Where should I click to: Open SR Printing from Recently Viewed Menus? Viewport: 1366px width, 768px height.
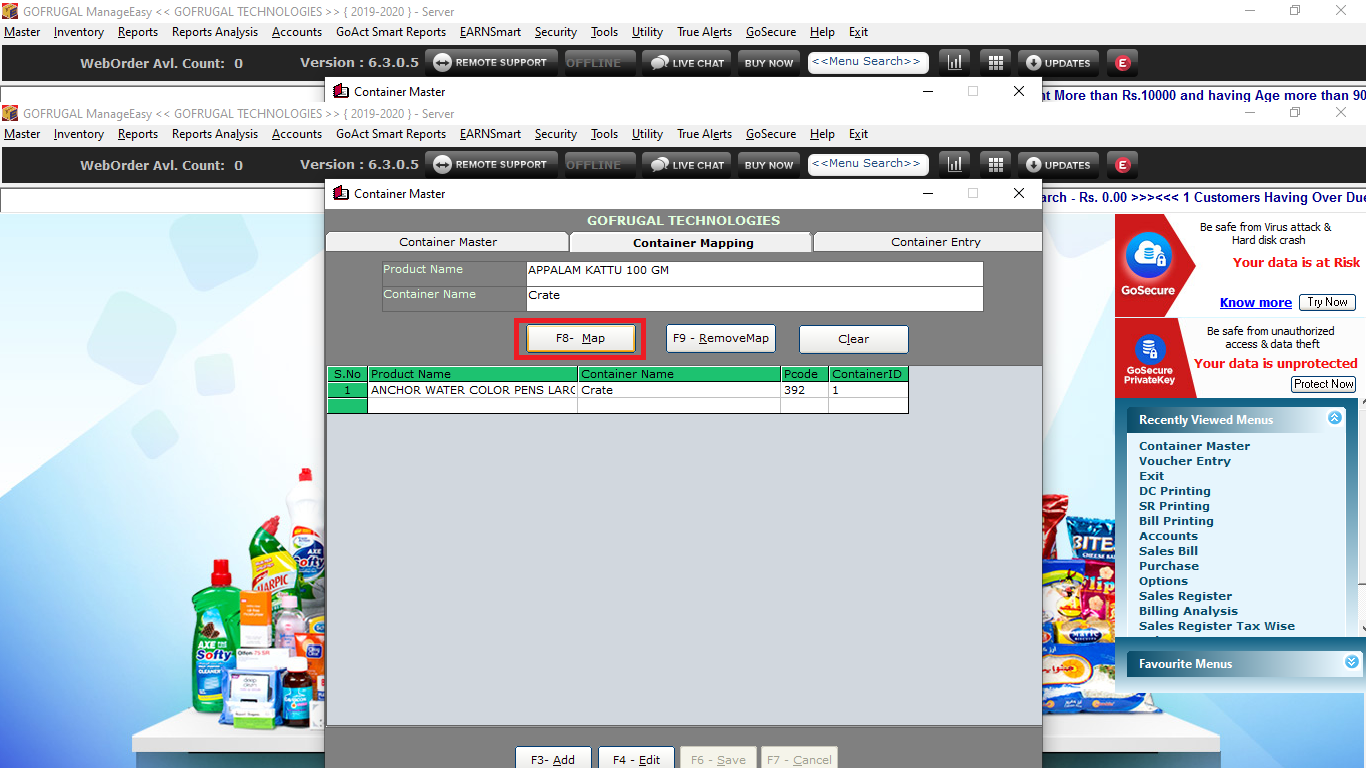(x=1174, y=506)
